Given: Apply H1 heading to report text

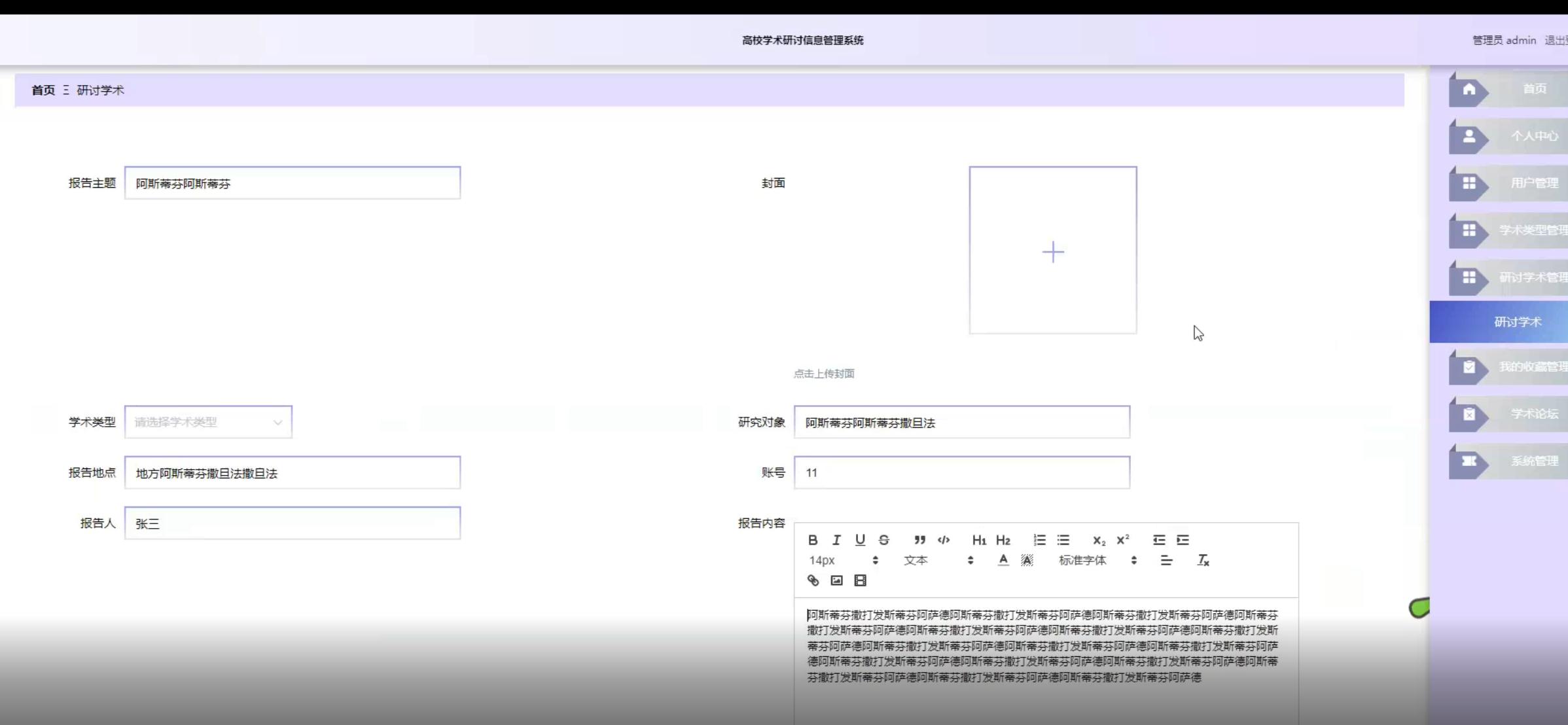Looking at the screenshot, I should [x=979, y=540].
